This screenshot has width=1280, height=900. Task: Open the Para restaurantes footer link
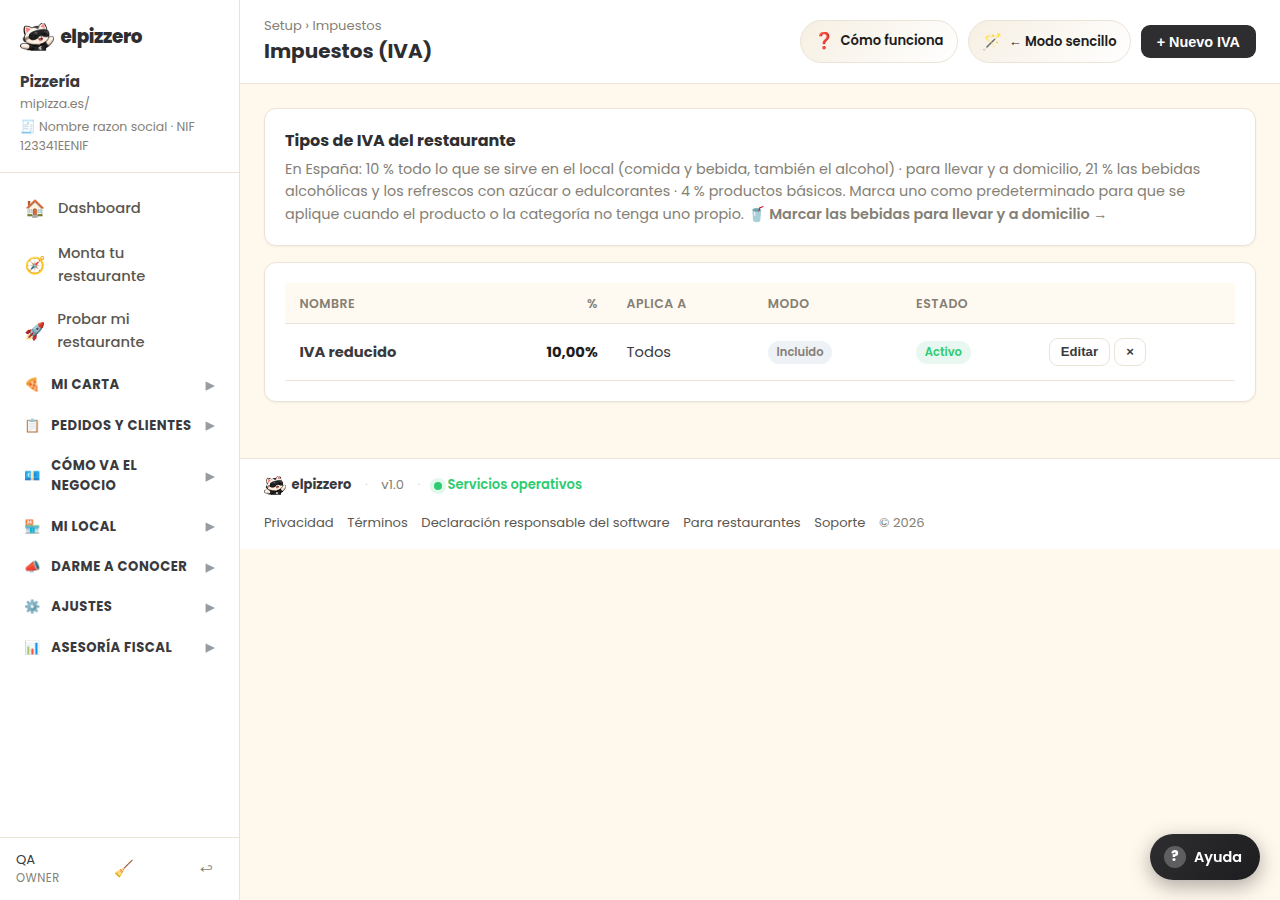[742, 522]
